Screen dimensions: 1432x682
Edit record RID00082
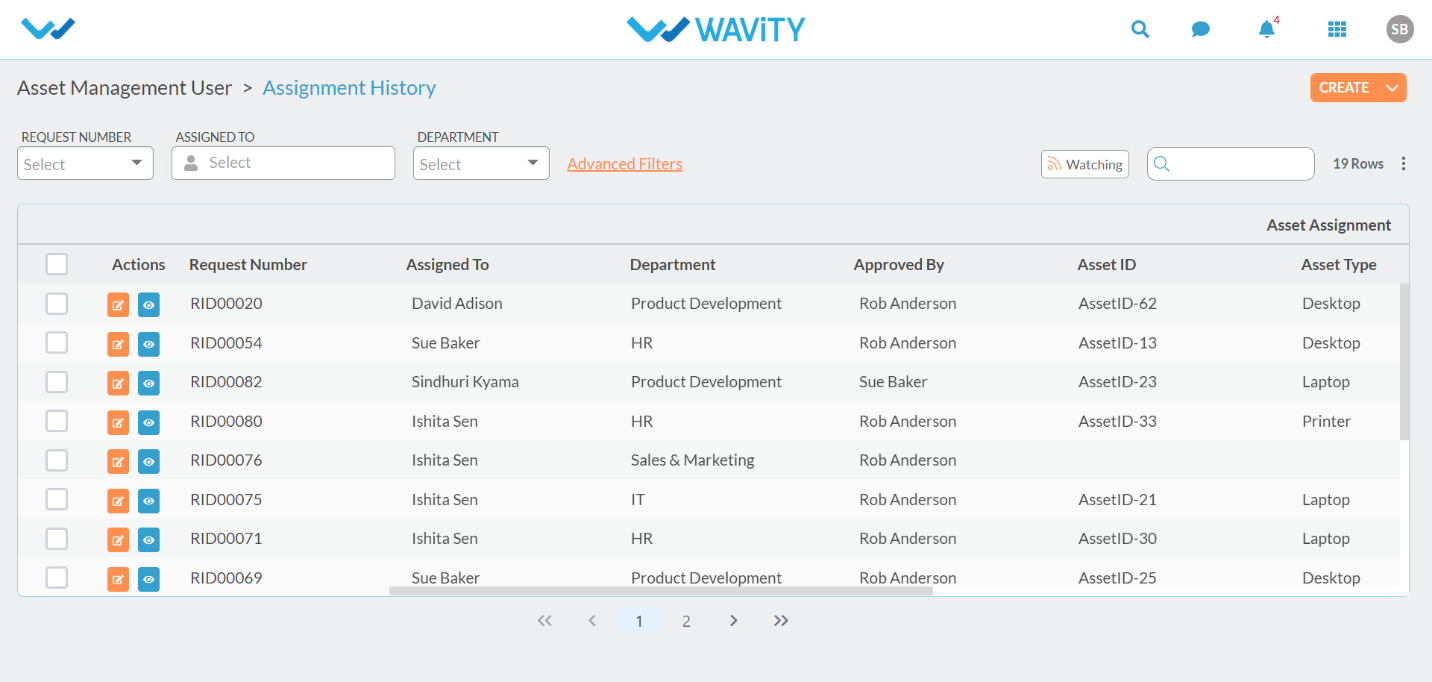(118, 383)
